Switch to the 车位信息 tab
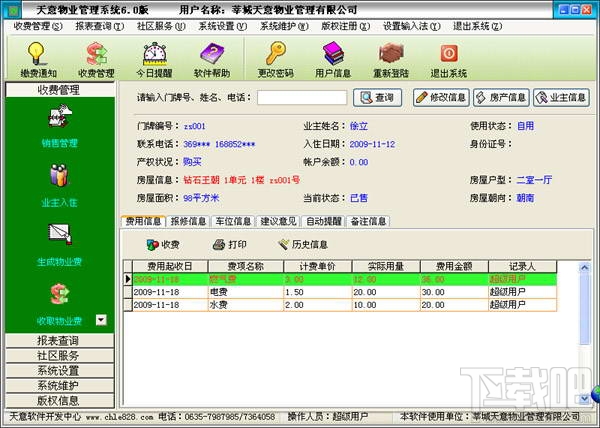This screenshot has height=428, width=600. point(233,221)
